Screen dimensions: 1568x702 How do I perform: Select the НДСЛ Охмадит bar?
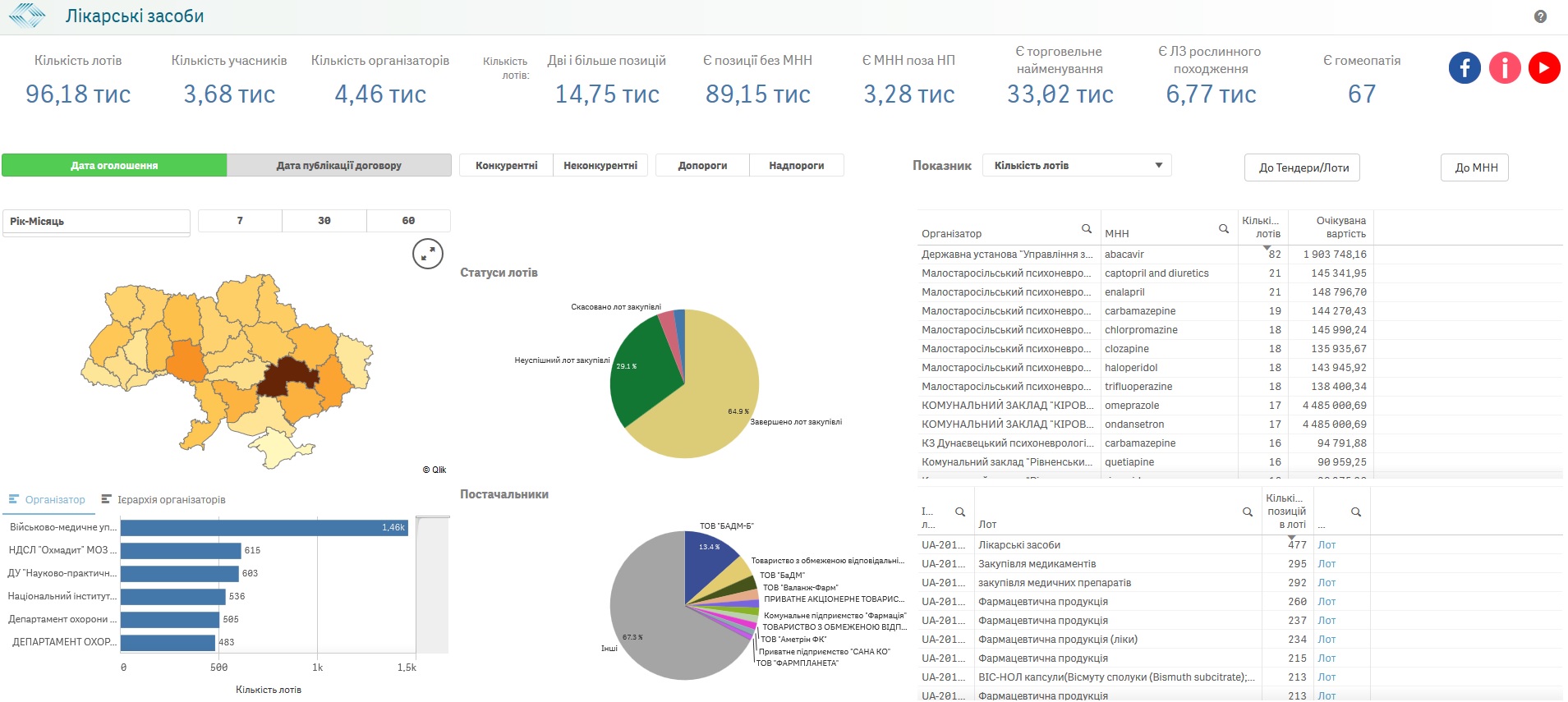(x=181, y=550)
